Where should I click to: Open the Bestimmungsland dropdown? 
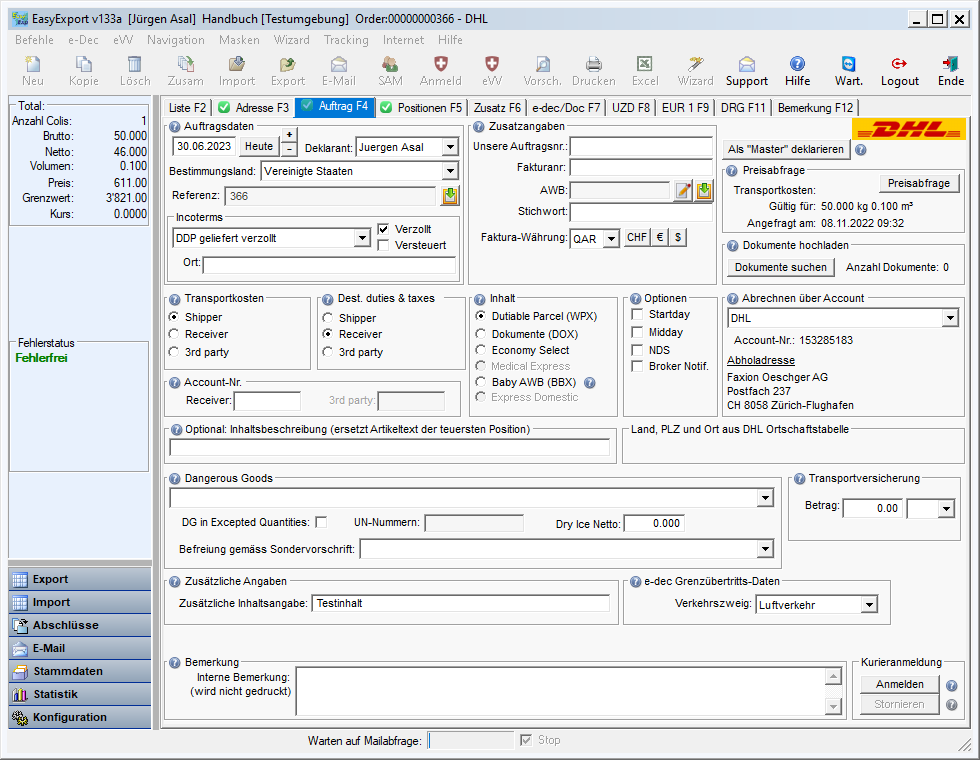click(x=449, y=171)
